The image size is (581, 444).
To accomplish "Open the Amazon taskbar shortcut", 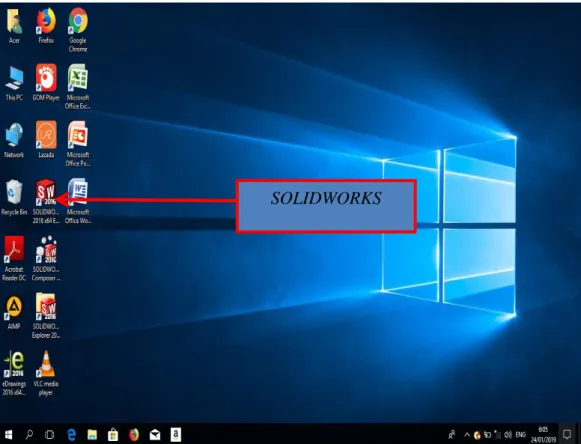I will [176, 434].
